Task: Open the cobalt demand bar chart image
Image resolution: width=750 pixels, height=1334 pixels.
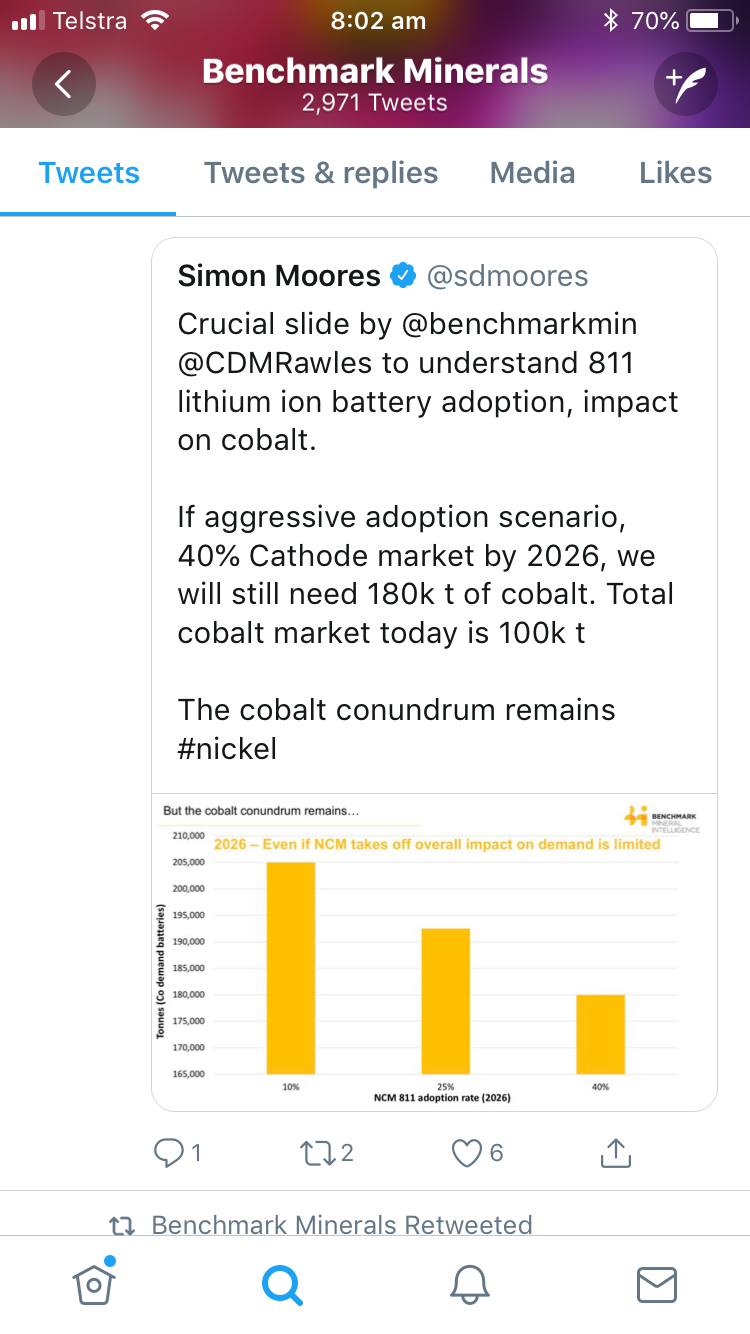Action: coord(434,951)
